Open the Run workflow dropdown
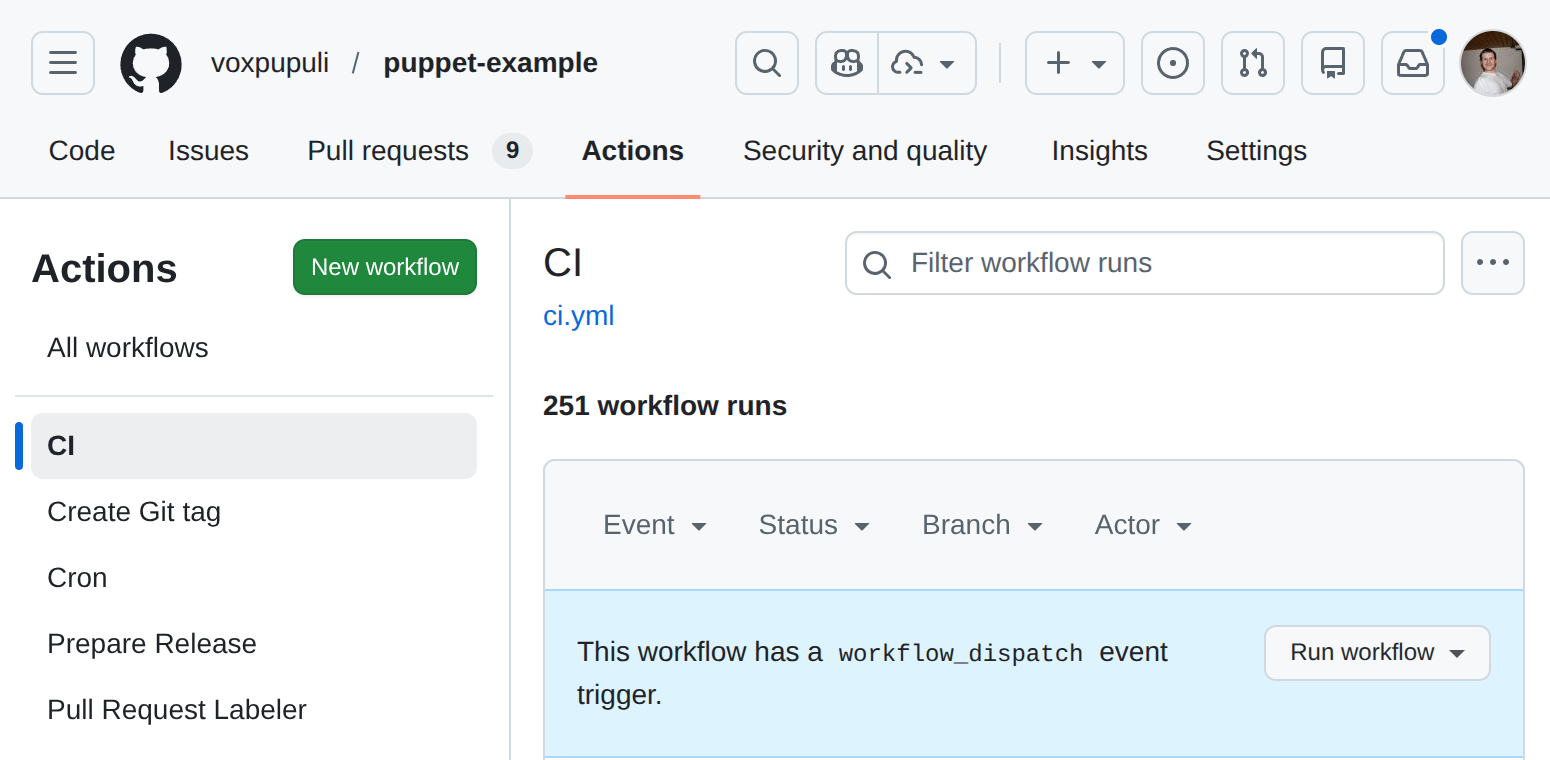The height and width of the screenshot is (760, 1550). coord(1377,653)
